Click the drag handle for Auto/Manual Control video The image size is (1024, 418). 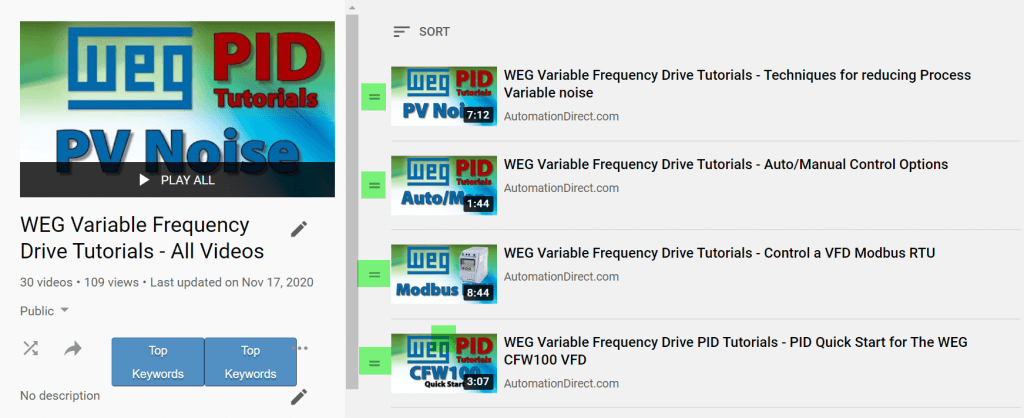(374, 185)
